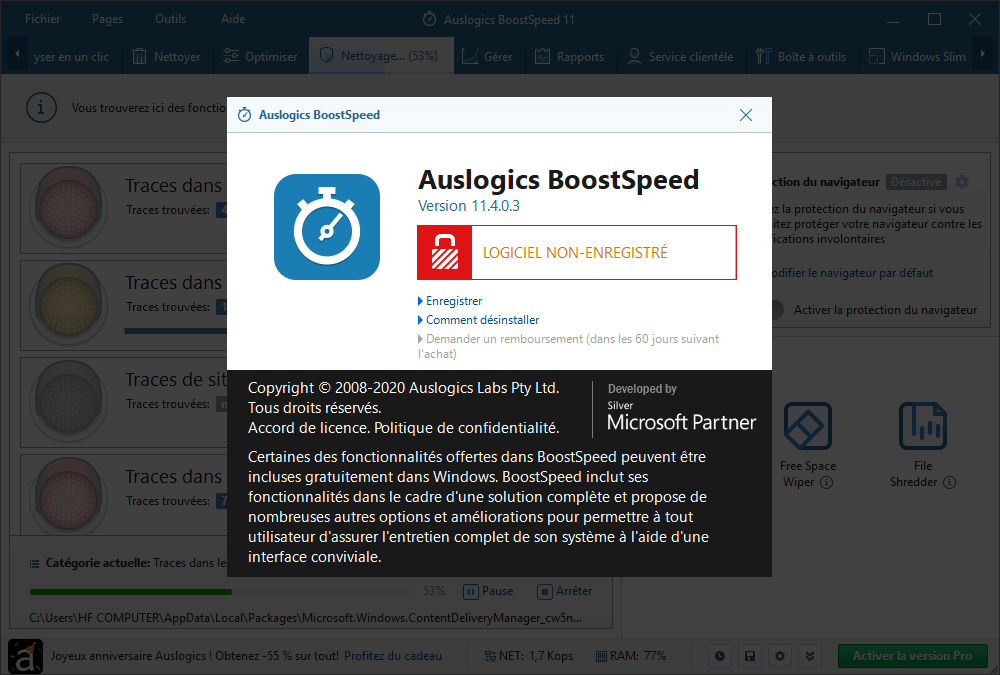Toggle Activer la protection du navigateur switch

[x=777, y=310]
